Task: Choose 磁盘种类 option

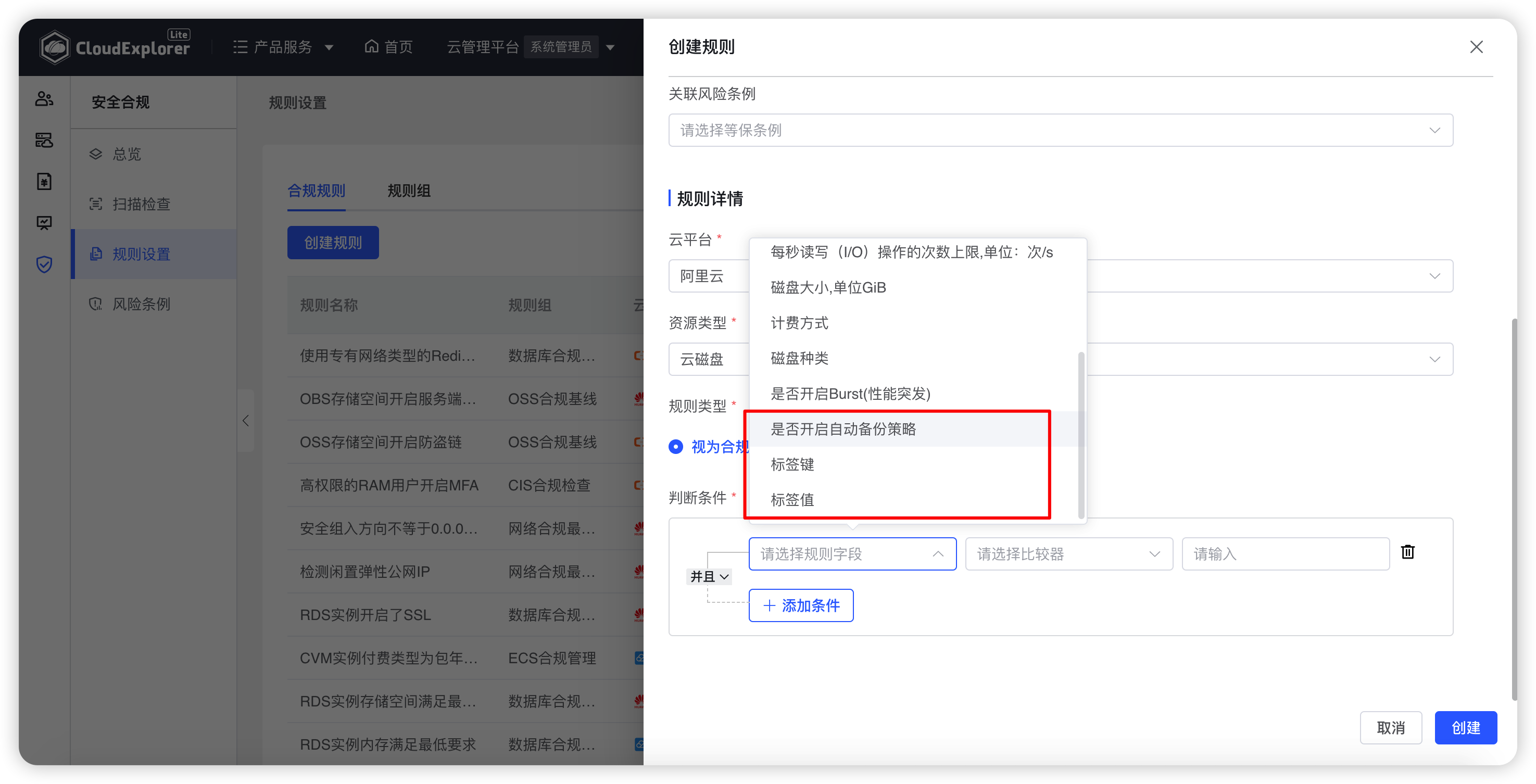Action: (917, 358)
